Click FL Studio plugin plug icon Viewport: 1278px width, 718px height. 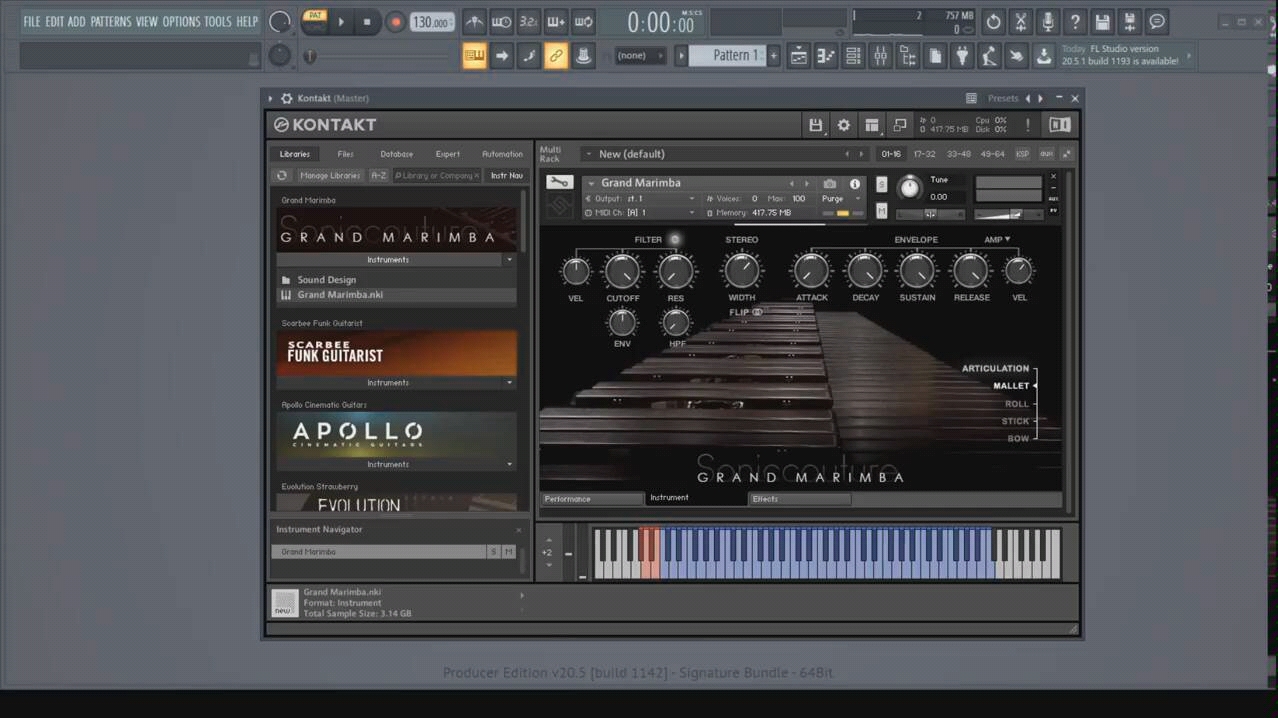tap(961, 56)
